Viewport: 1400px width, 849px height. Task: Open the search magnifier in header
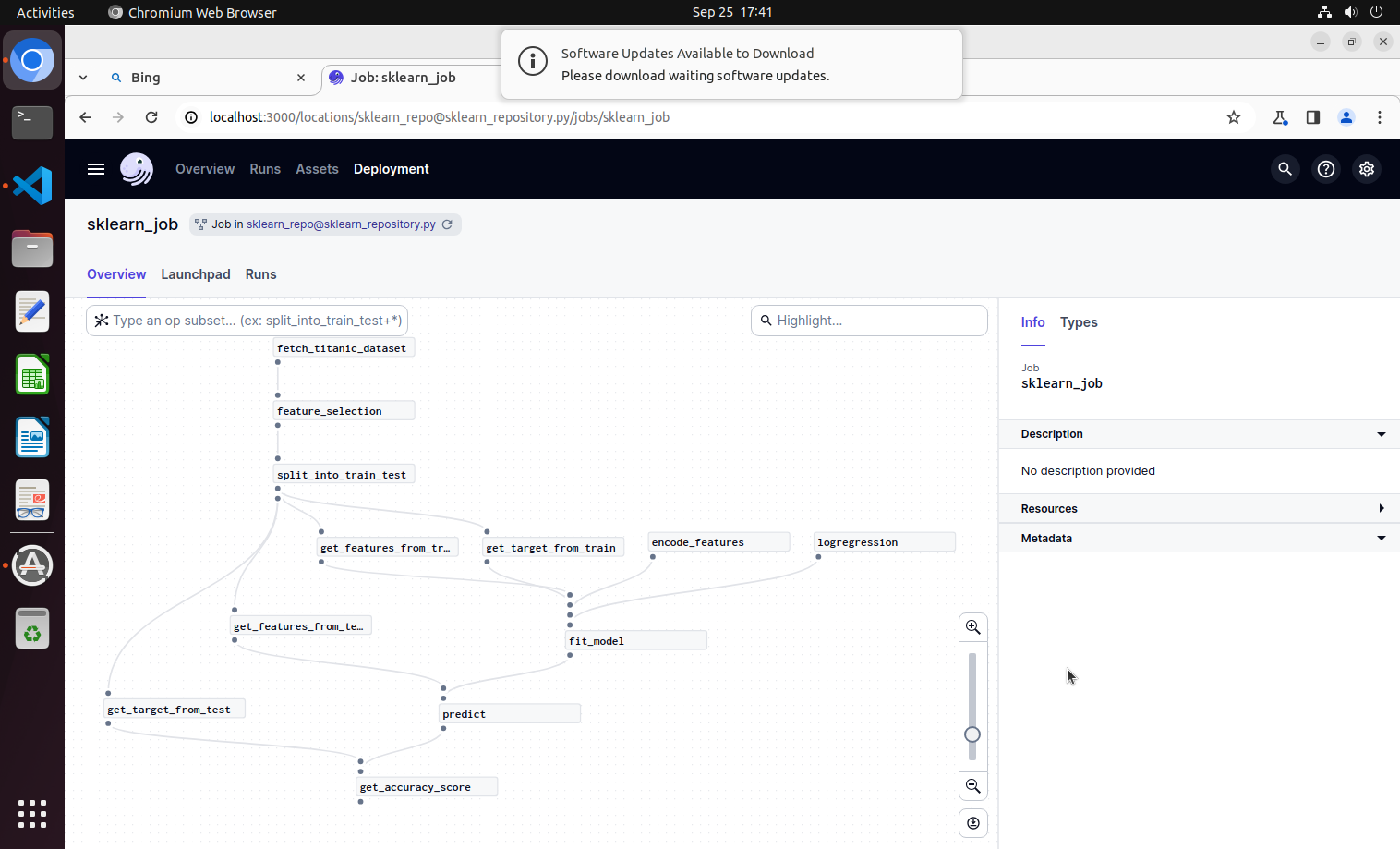coord(1285,169)
